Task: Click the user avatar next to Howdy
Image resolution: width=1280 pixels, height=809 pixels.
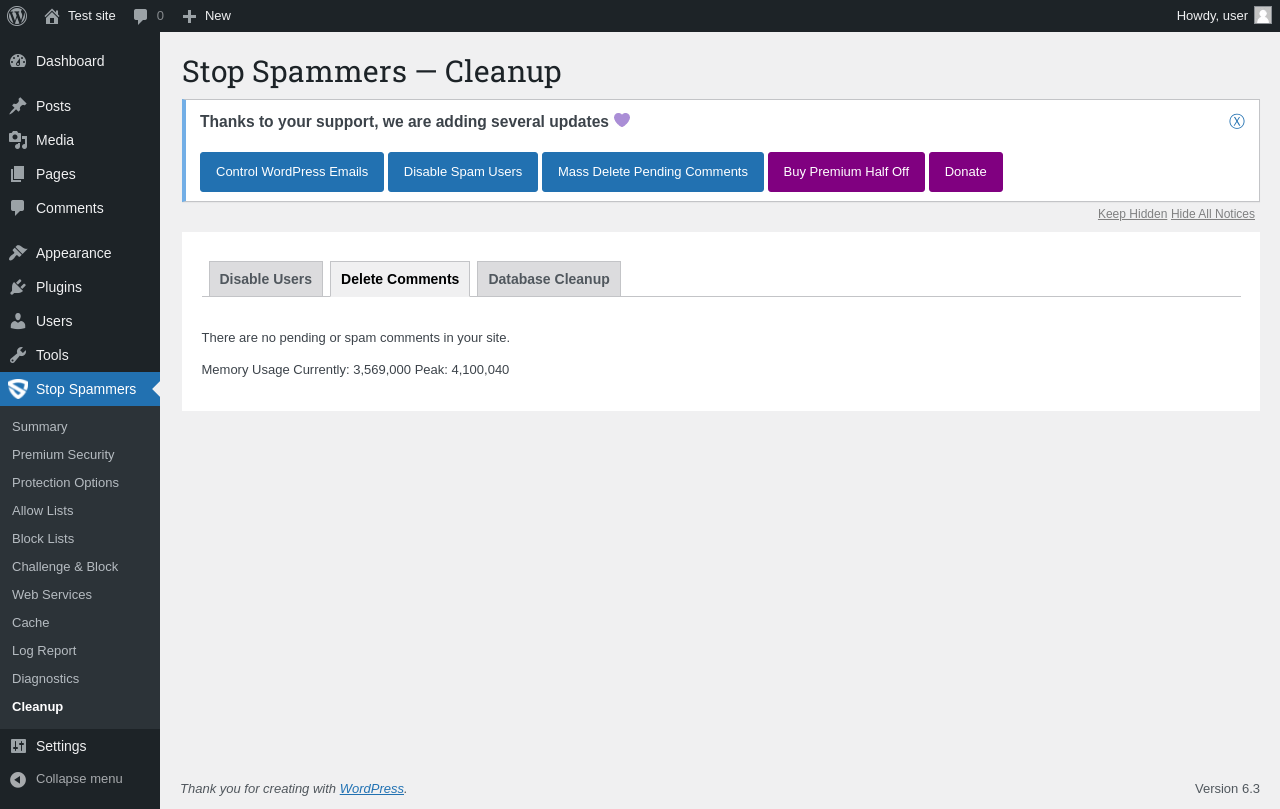Action: point(1263,15)
